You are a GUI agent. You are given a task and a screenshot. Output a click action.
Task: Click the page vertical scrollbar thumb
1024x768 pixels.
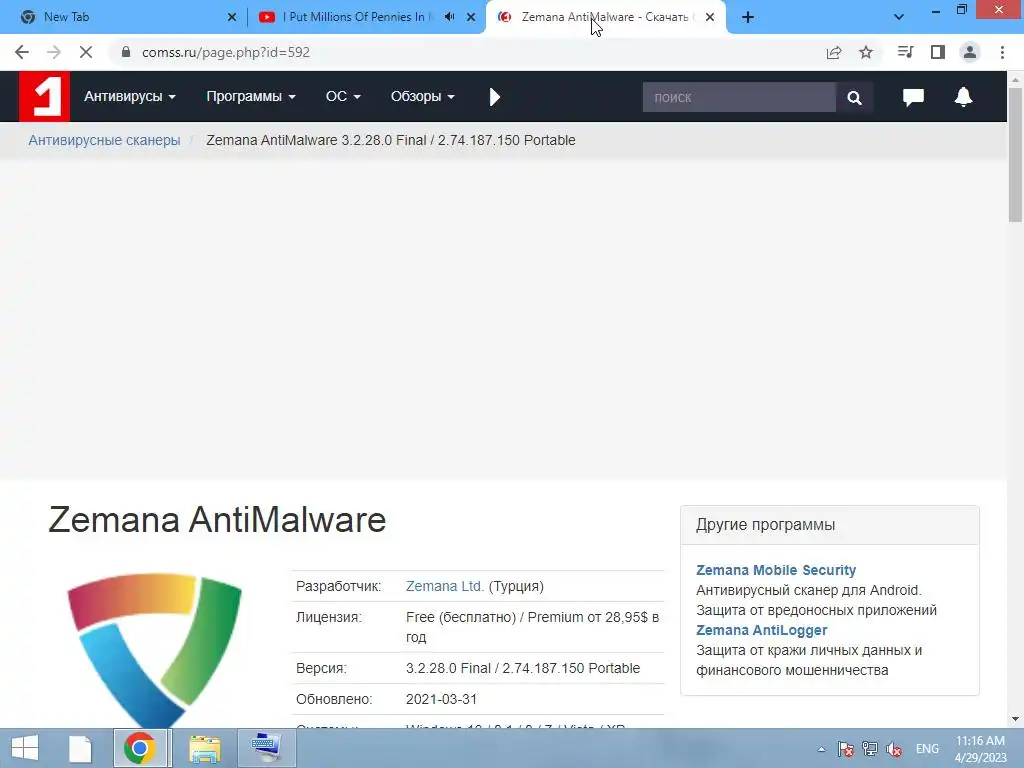coord(1016,155)
